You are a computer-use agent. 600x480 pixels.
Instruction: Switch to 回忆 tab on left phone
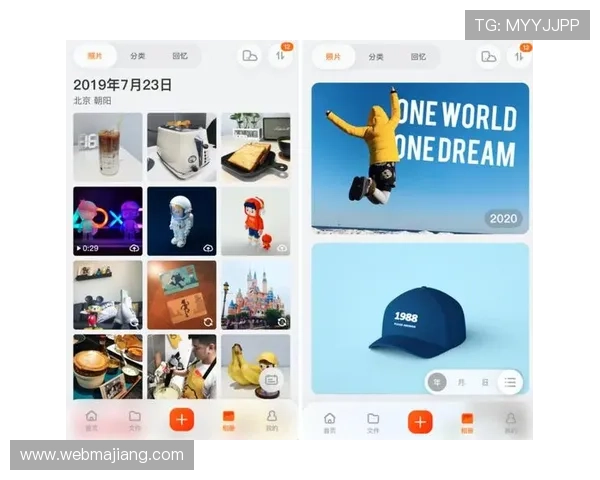180,56
